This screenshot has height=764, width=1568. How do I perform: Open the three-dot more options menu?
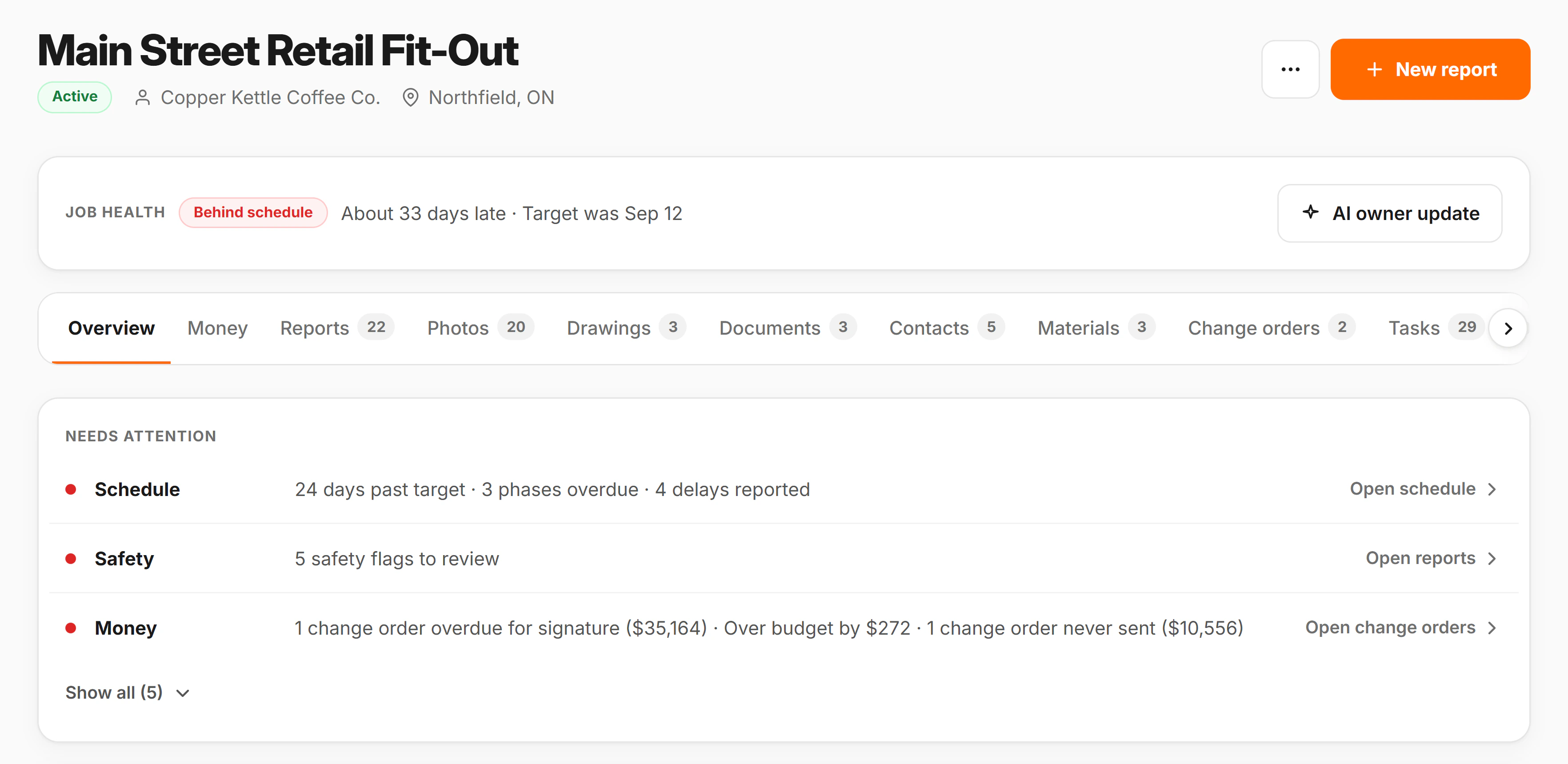(x=1290, y=69)
